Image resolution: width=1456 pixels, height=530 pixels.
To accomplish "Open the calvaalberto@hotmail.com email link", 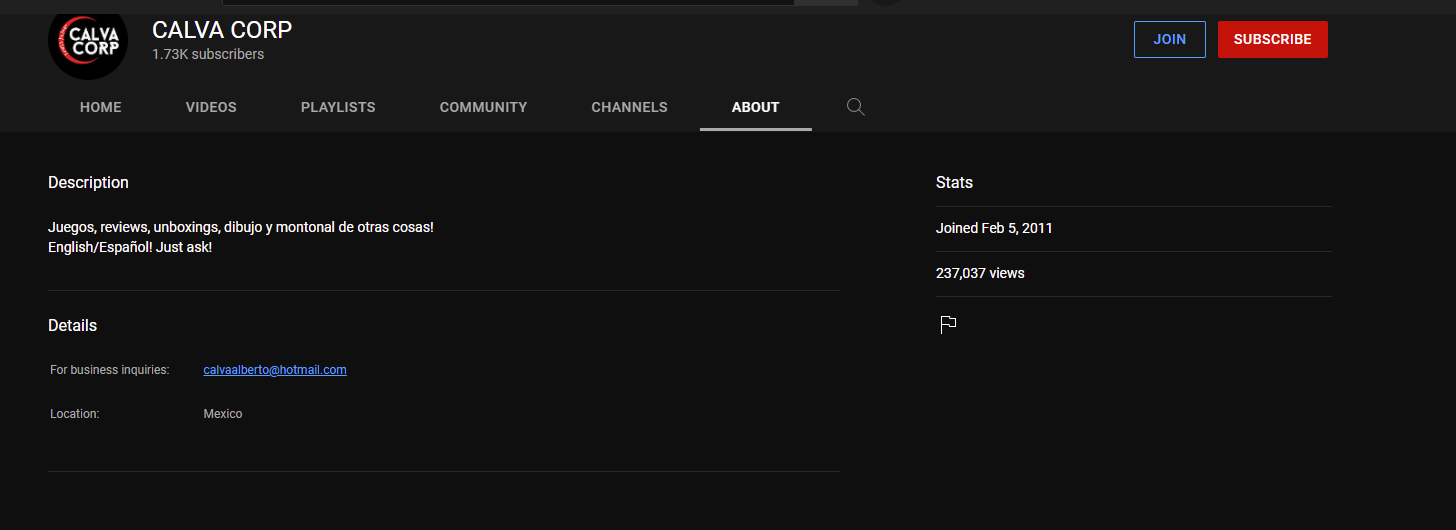I will pyautogui.click(x=275, y=370).
